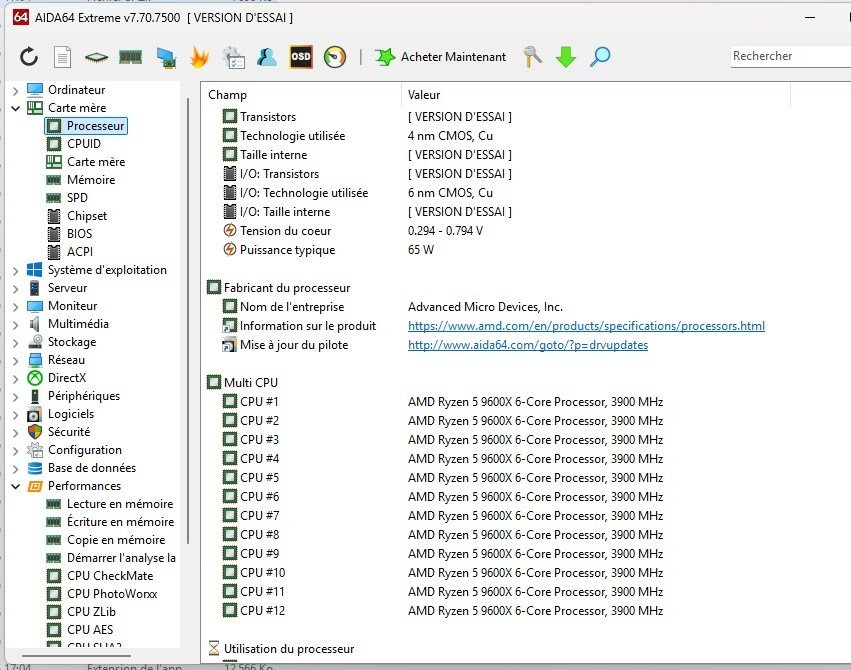Click the Refresh toolbar icon

(29, 57)
